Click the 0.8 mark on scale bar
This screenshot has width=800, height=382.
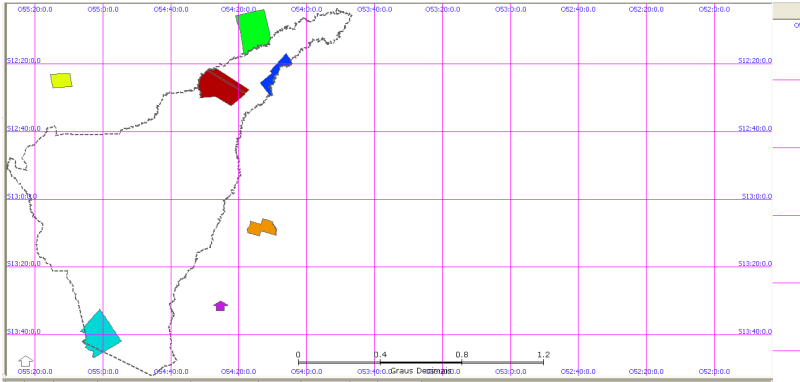point(462,354)
